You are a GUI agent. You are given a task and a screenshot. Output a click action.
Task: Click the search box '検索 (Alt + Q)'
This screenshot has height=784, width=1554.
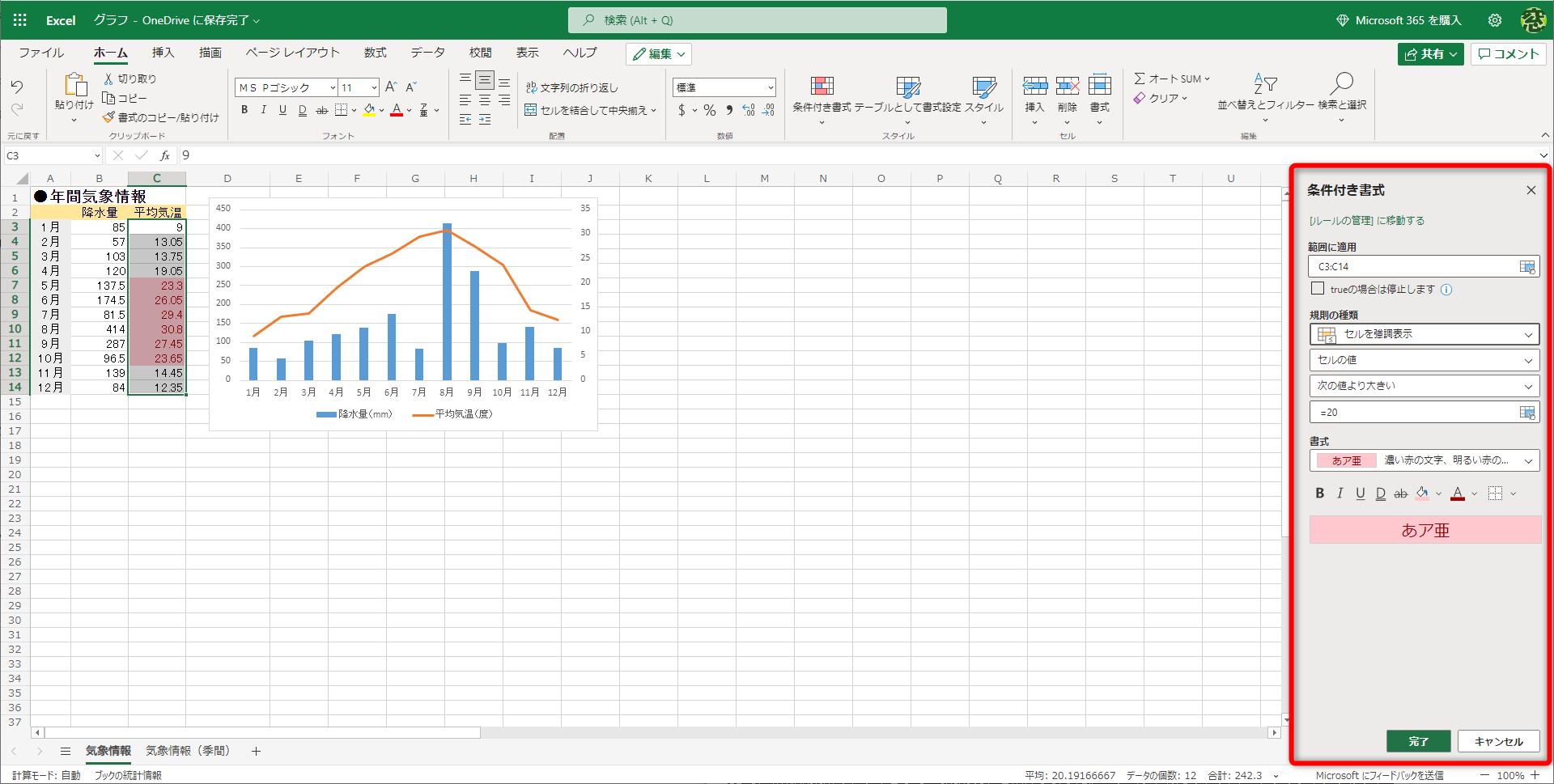(758, 20)
